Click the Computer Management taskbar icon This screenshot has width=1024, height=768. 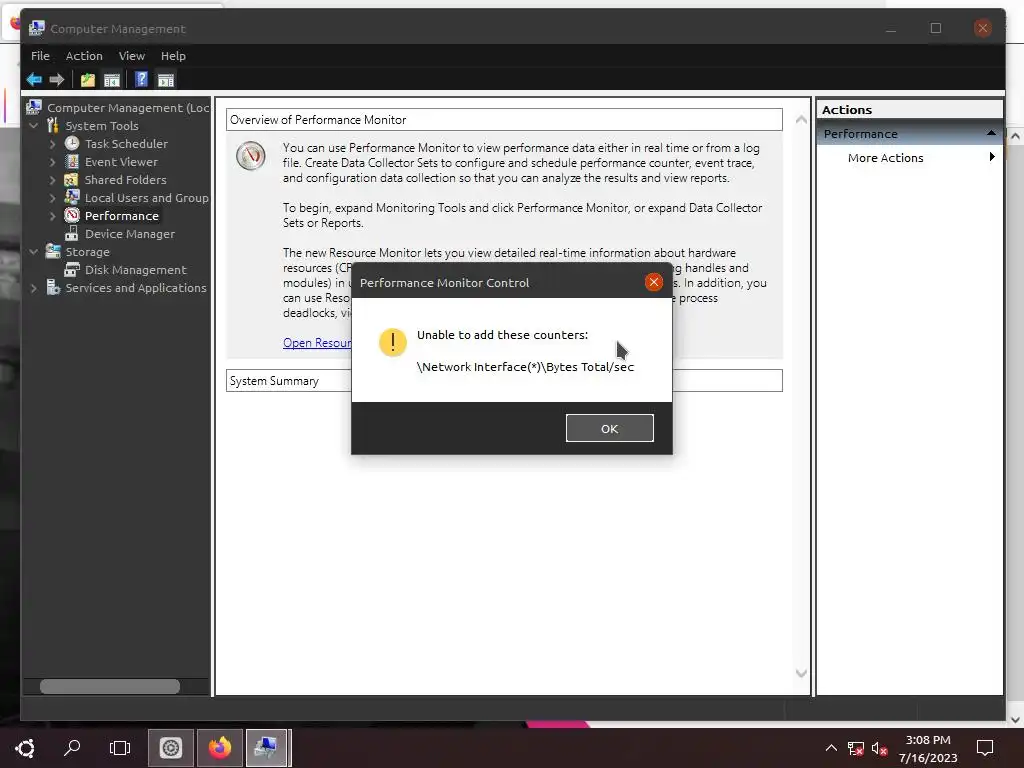click(266, 747)
